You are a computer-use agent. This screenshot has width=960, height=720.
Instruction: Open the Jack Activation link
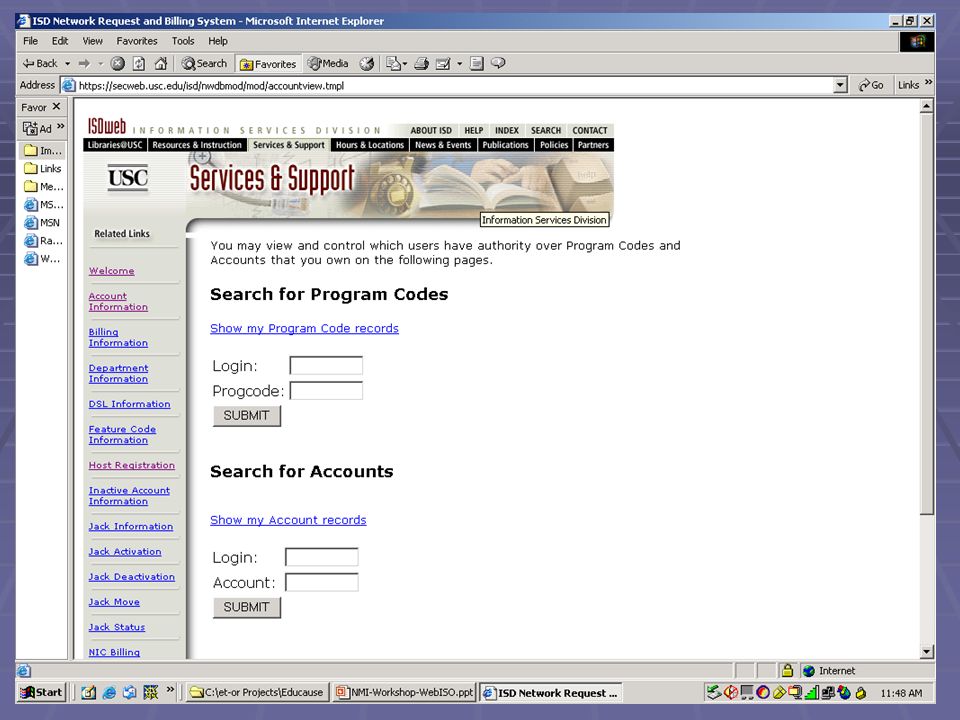[125, 552]
